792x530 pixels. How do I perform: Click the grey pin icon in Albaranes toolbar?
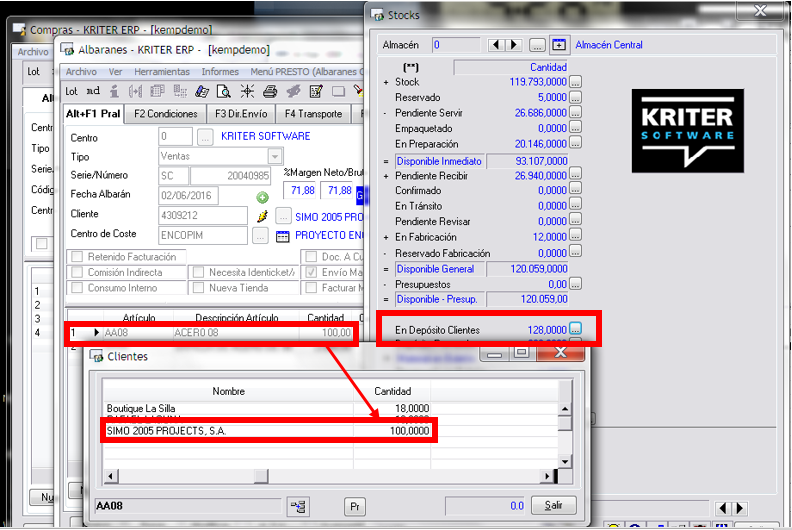point(293,91)
